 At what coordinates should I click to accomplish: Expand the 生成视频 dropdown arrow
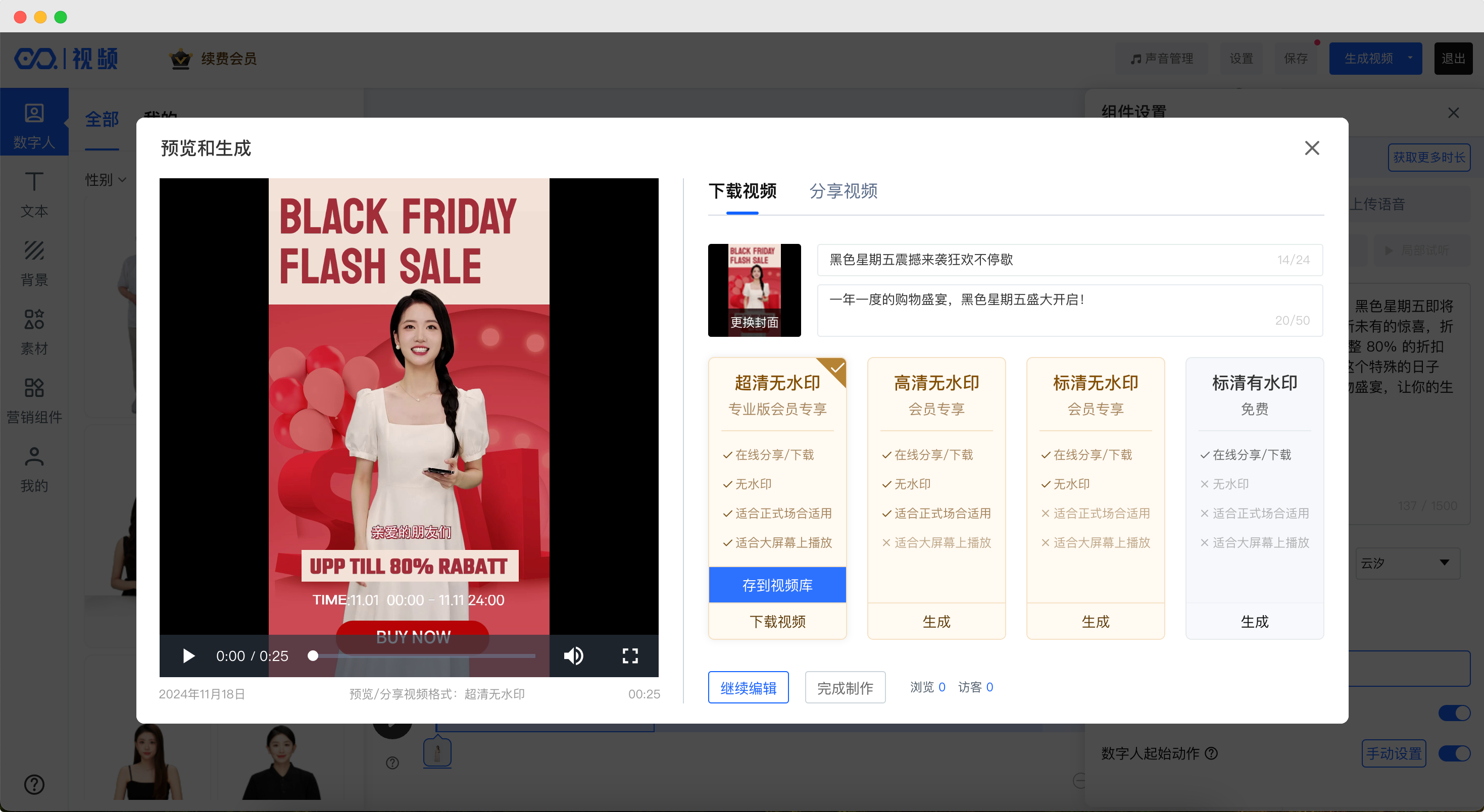coord(1410,58)
